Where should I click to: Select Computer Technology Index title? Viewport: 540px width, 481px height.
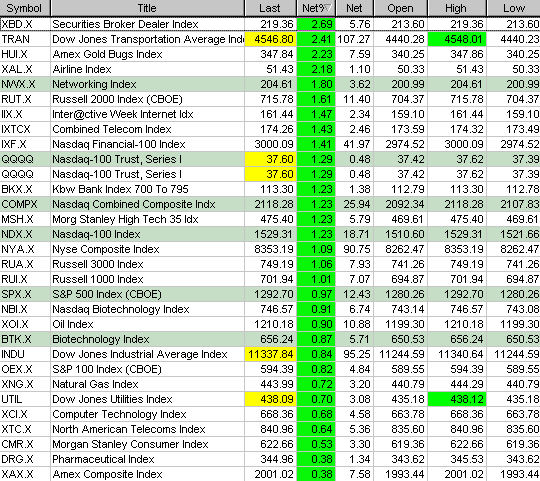pyautogui.click(x=119, y=414)
